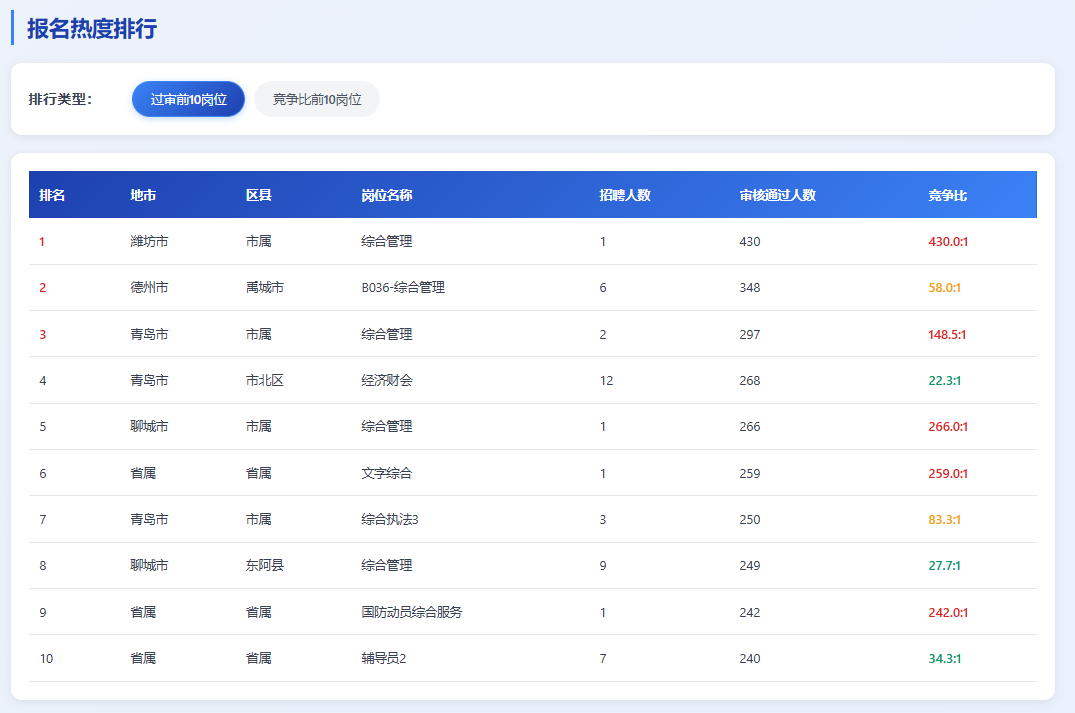Click the 经济财会 position in 市北区

[387, 381]
